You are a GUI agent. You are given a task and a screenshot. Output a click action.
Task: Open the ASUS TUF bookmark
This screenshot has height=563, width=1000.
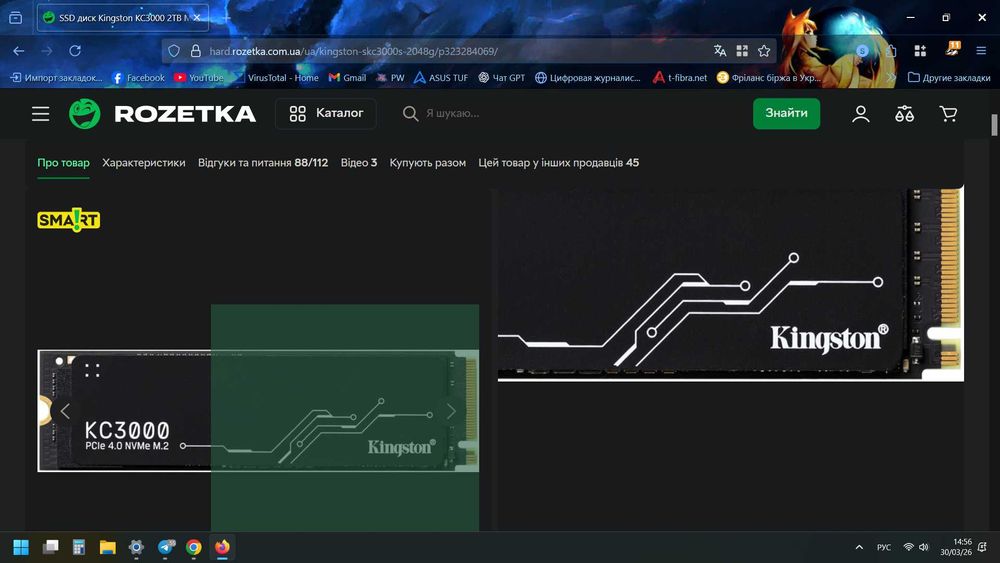coord(441,78)
